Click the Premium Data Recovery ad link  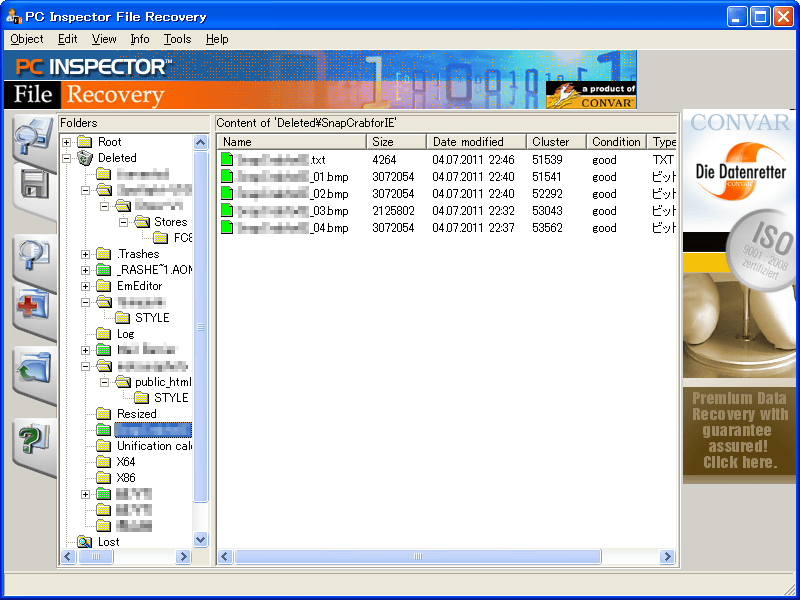739,430
